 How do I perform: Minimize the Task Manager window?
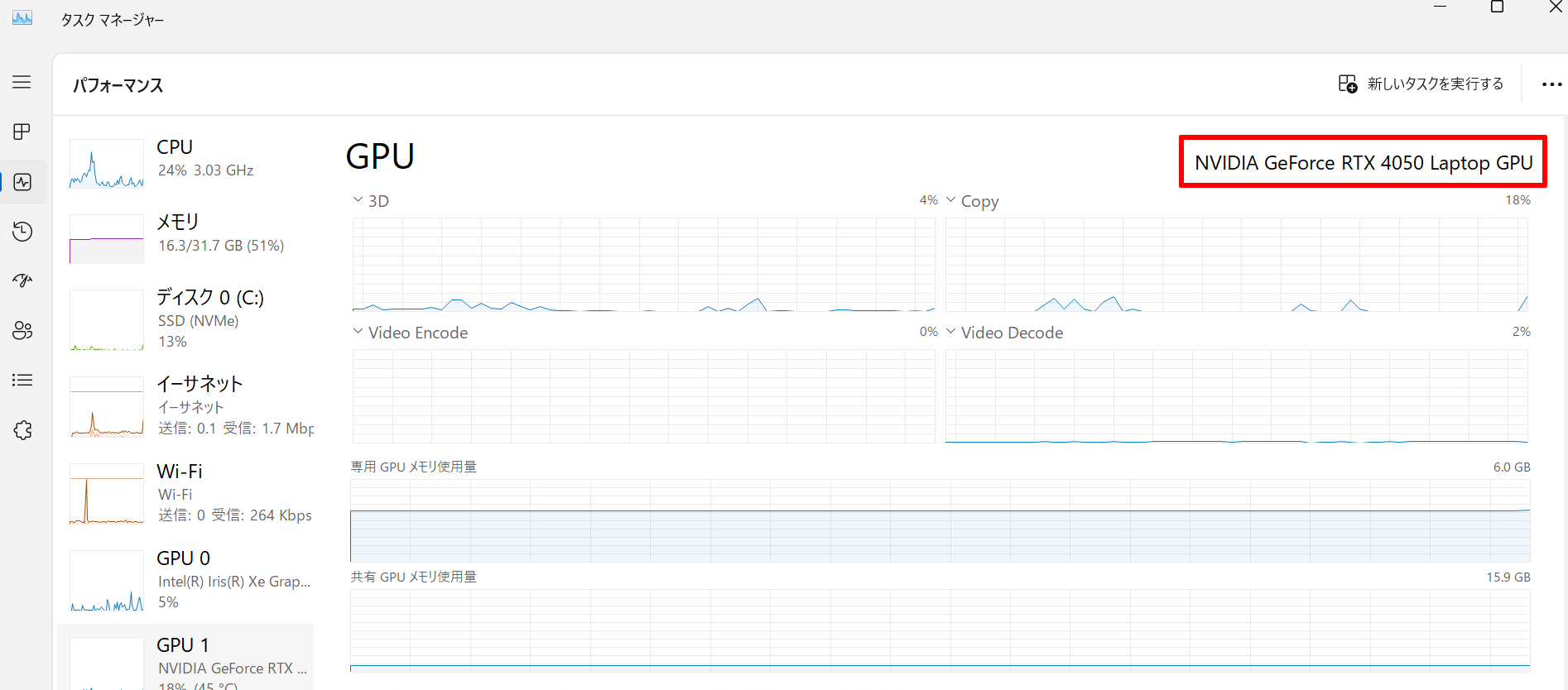click(1440, 7)
